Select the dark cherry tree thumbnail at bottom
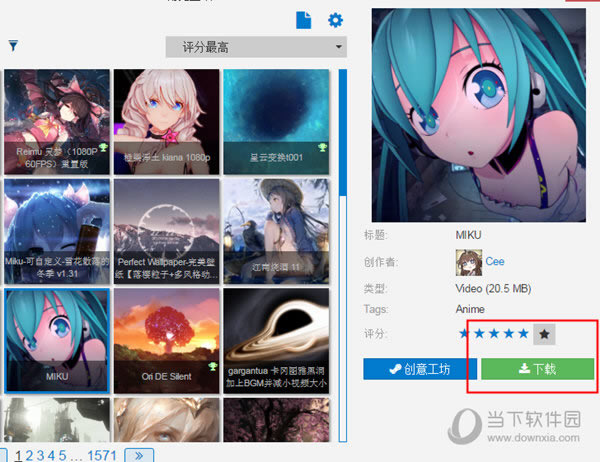 (x=276, y=420)
